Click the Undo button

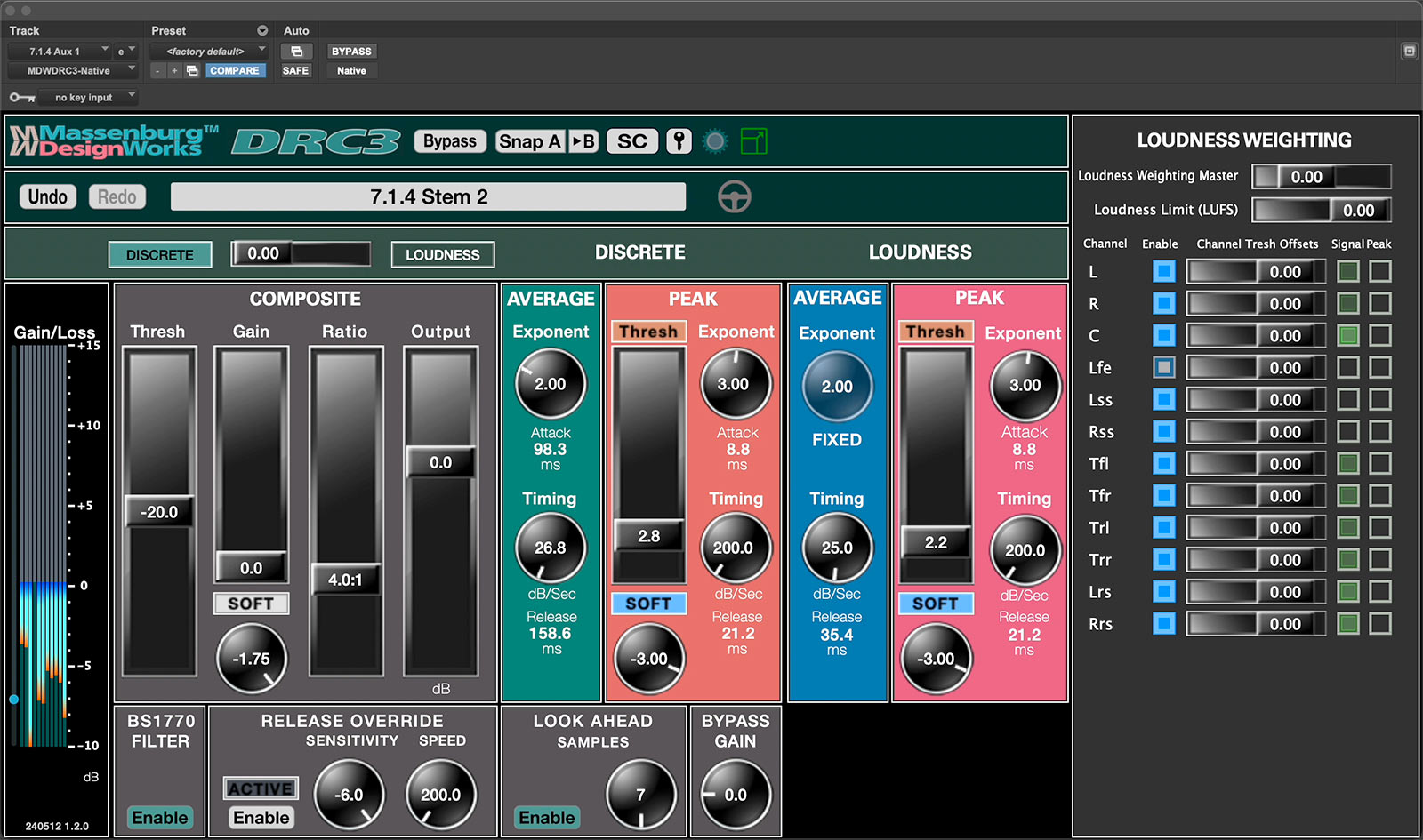click(47, 196)
